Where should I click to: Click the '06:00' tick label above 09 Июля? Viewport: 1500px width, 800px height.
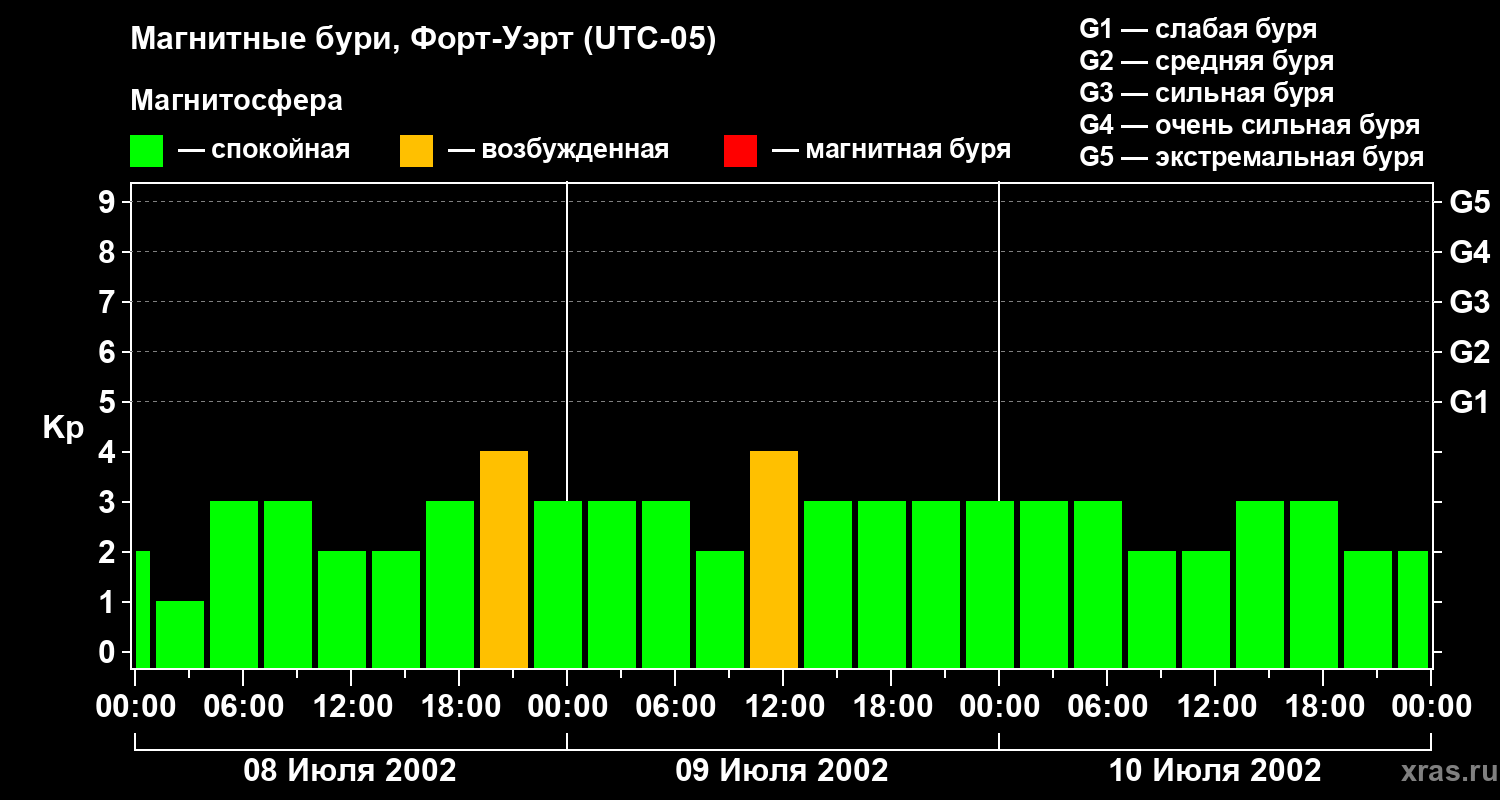(675, 706)
